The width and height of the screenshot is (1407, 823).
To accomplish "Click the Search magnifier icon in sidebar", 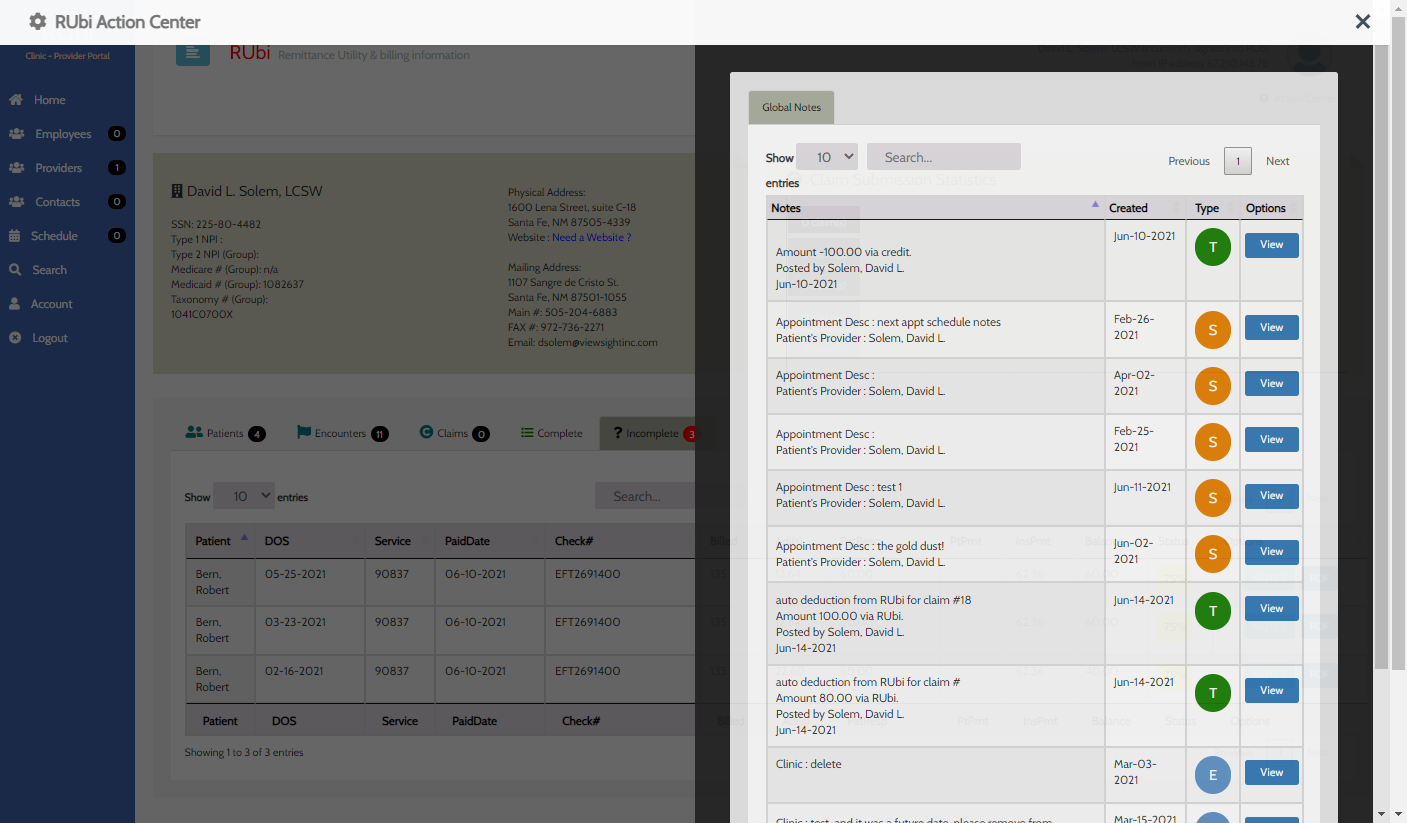I will click(x=15, y=270).
